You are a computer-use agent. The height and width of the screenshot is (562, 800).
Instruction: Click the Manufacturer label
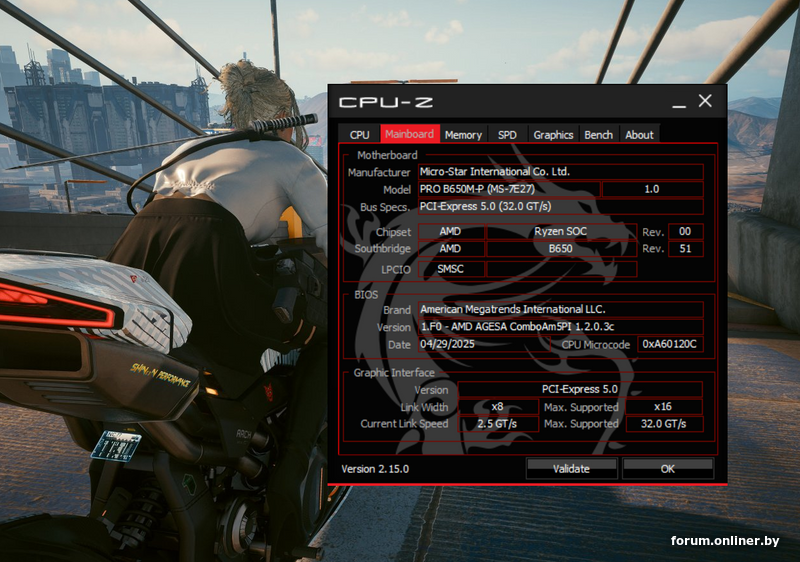point(379,172)
